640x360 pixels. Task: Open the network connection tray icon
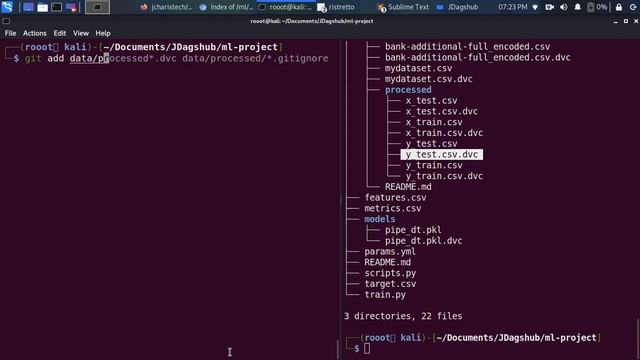(535, 7)
